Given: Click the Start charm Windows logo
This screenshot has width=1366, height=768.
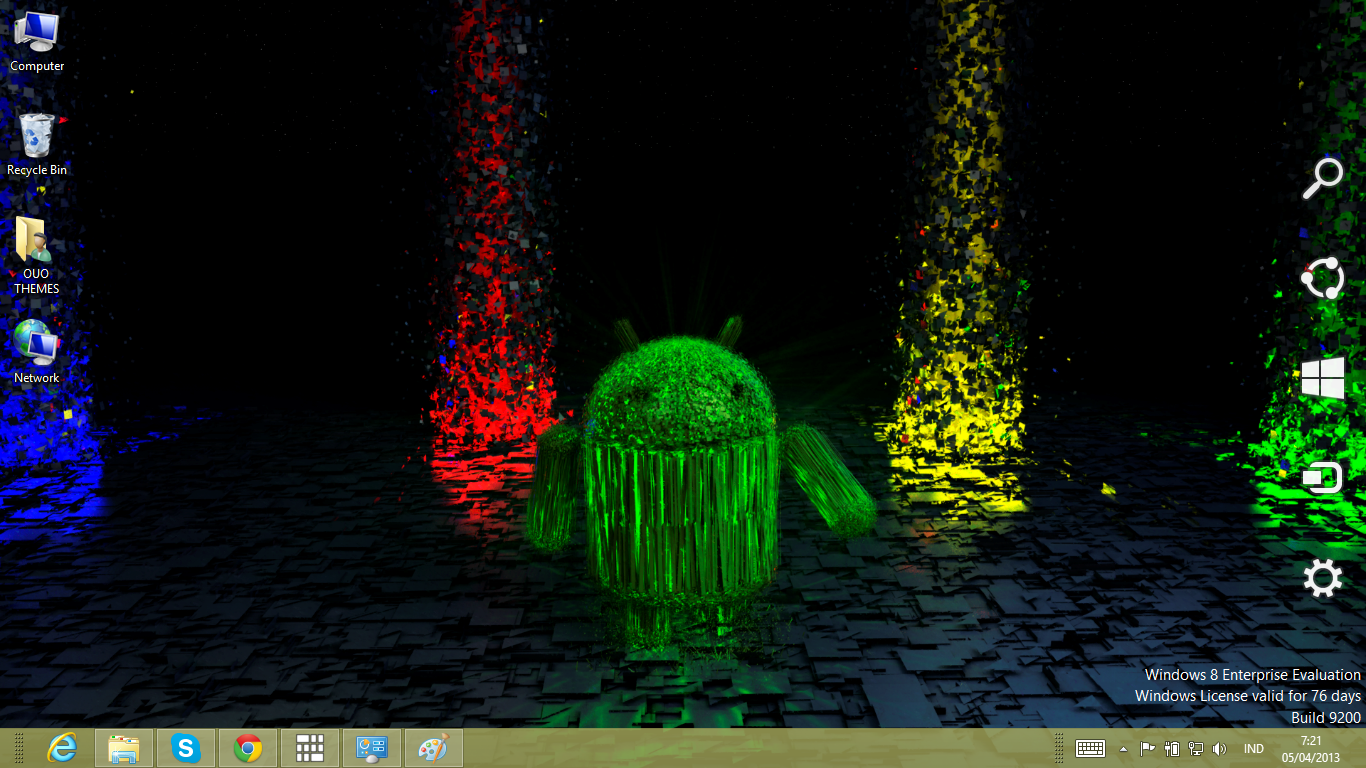Looking at the screenshot, I should click(x=1323, y=379).
